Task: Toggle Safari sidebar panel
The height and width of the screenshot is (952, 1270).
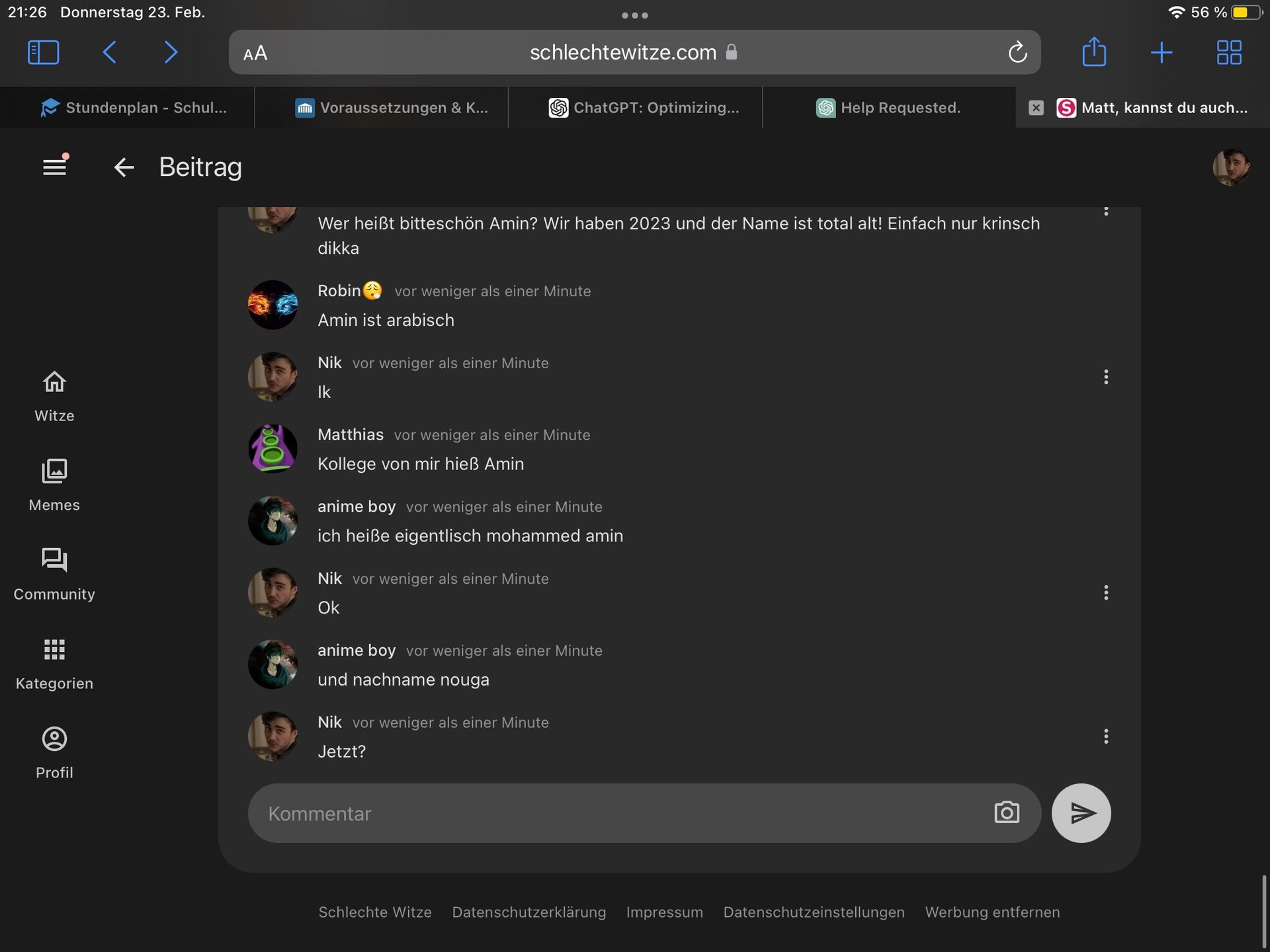Action: coord(44,52)
